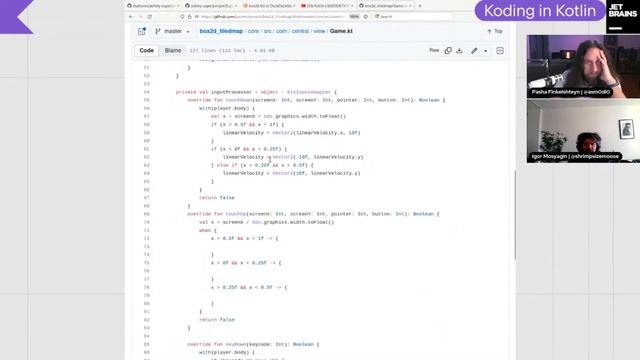Close the active Game.kt browser tab
Image resolution: width=640 pixels, height=360 pixels.
pyautogui.click(x=410, y=6)
